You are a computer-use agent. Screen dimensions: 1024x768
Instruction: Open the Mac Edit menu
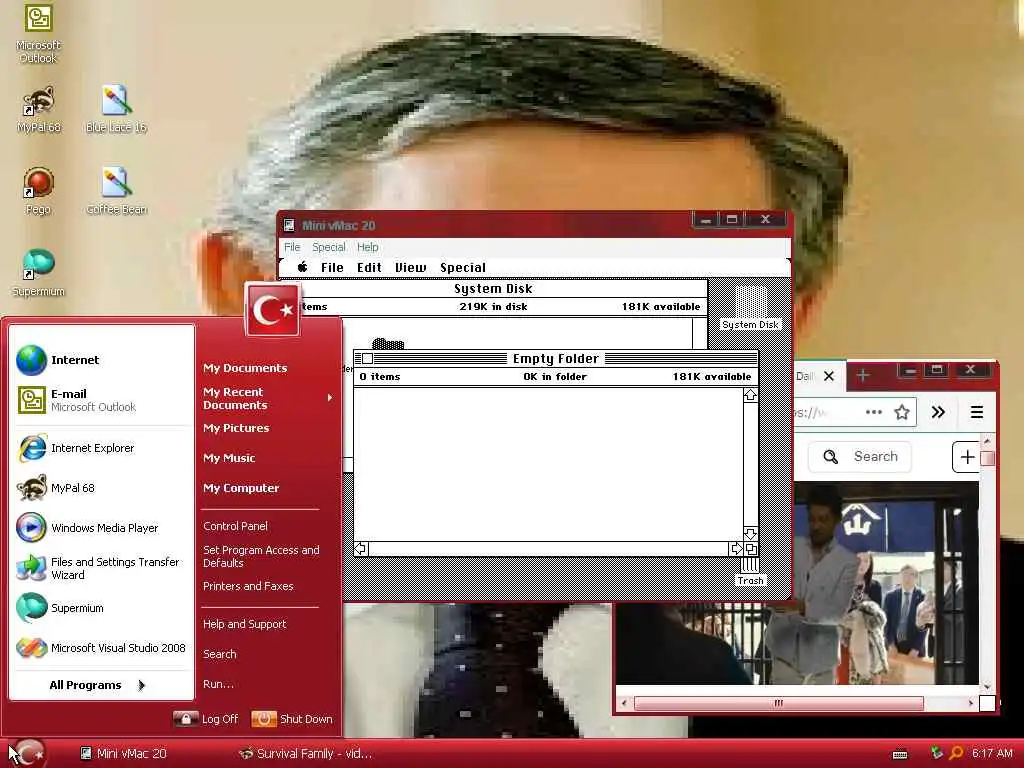click(369, 267)
